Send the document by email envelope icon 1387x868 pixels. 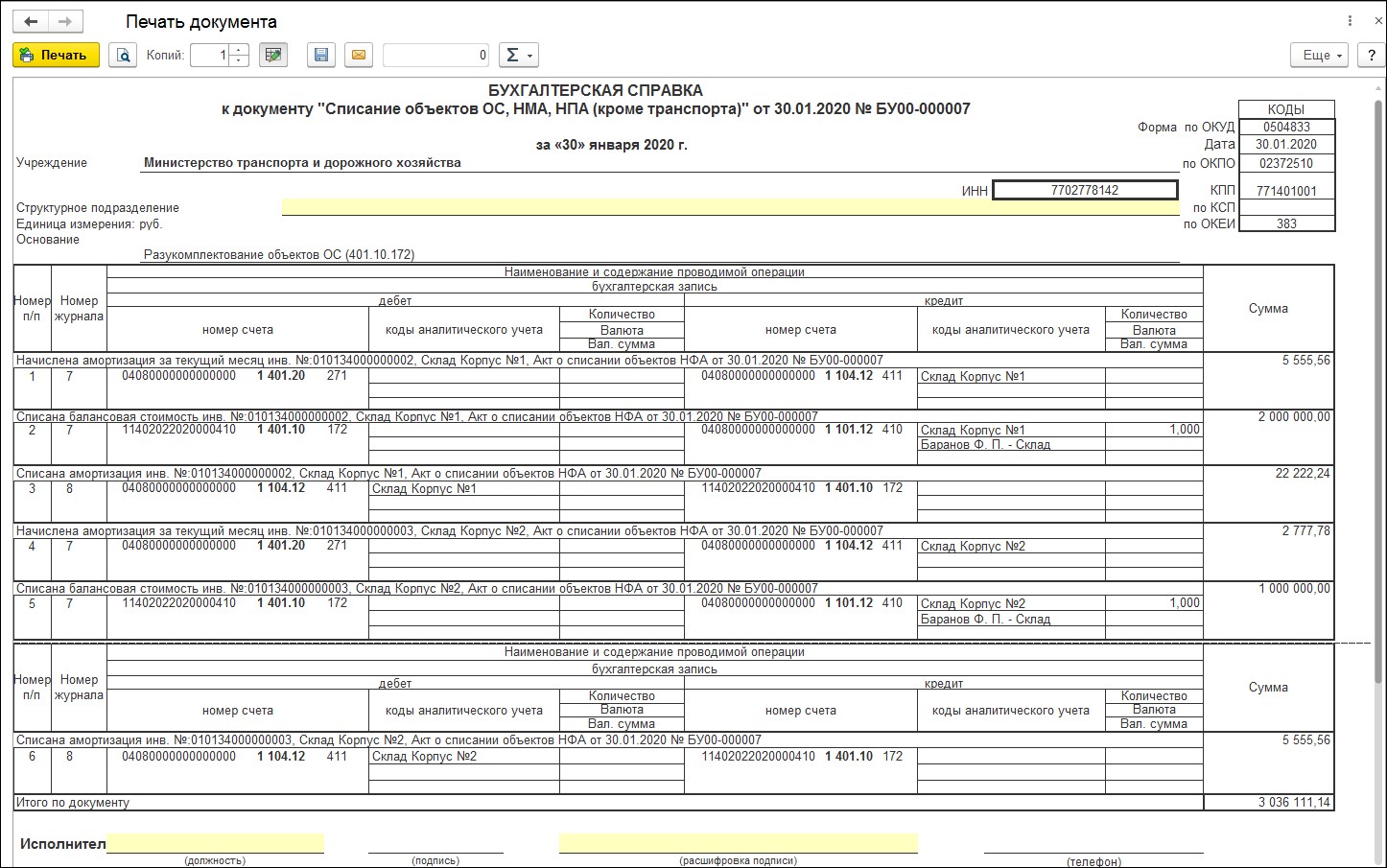click(358, 56)
